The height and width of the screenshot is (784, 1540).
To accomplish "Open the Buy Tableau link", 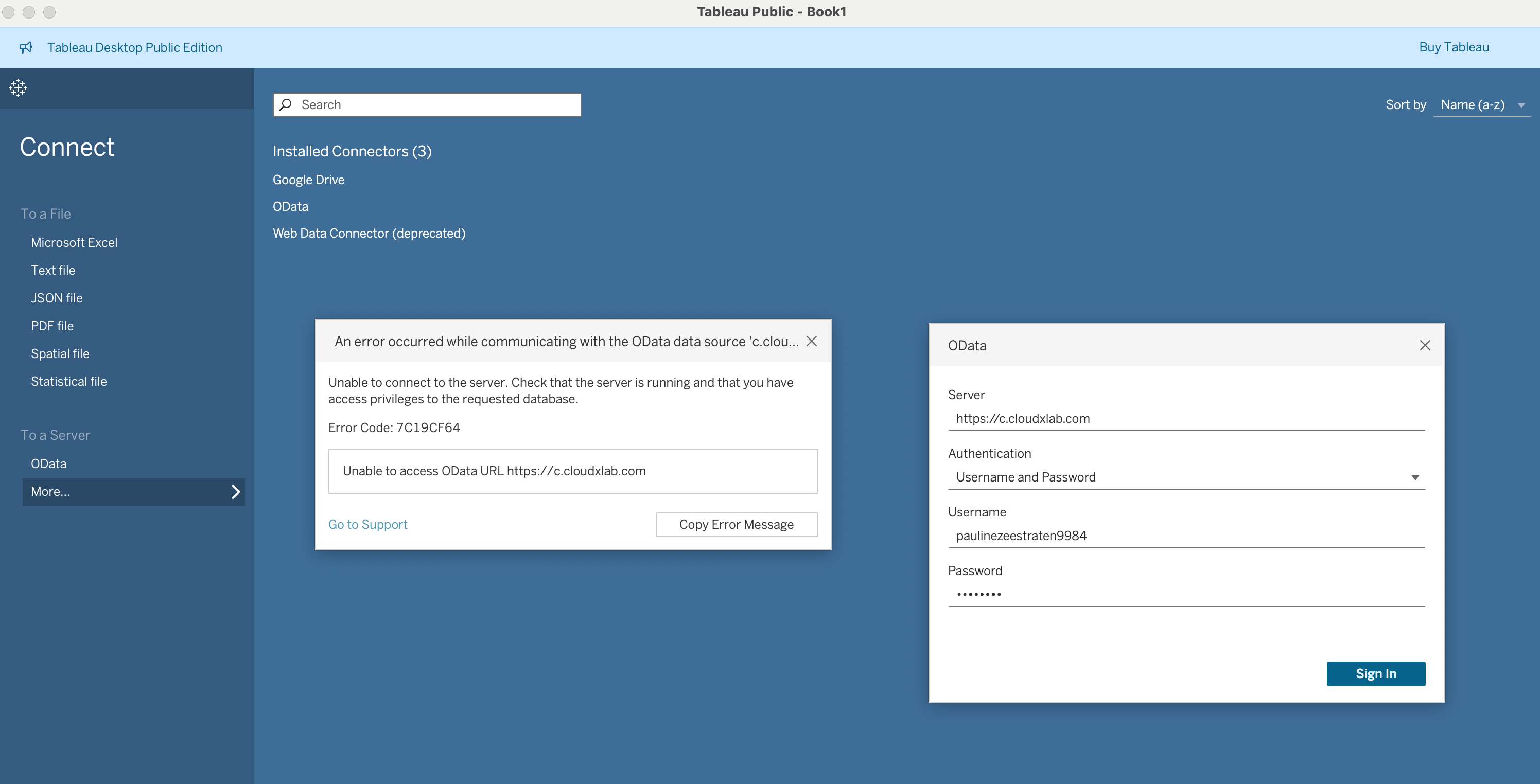I will click(x=1454, y=47).
